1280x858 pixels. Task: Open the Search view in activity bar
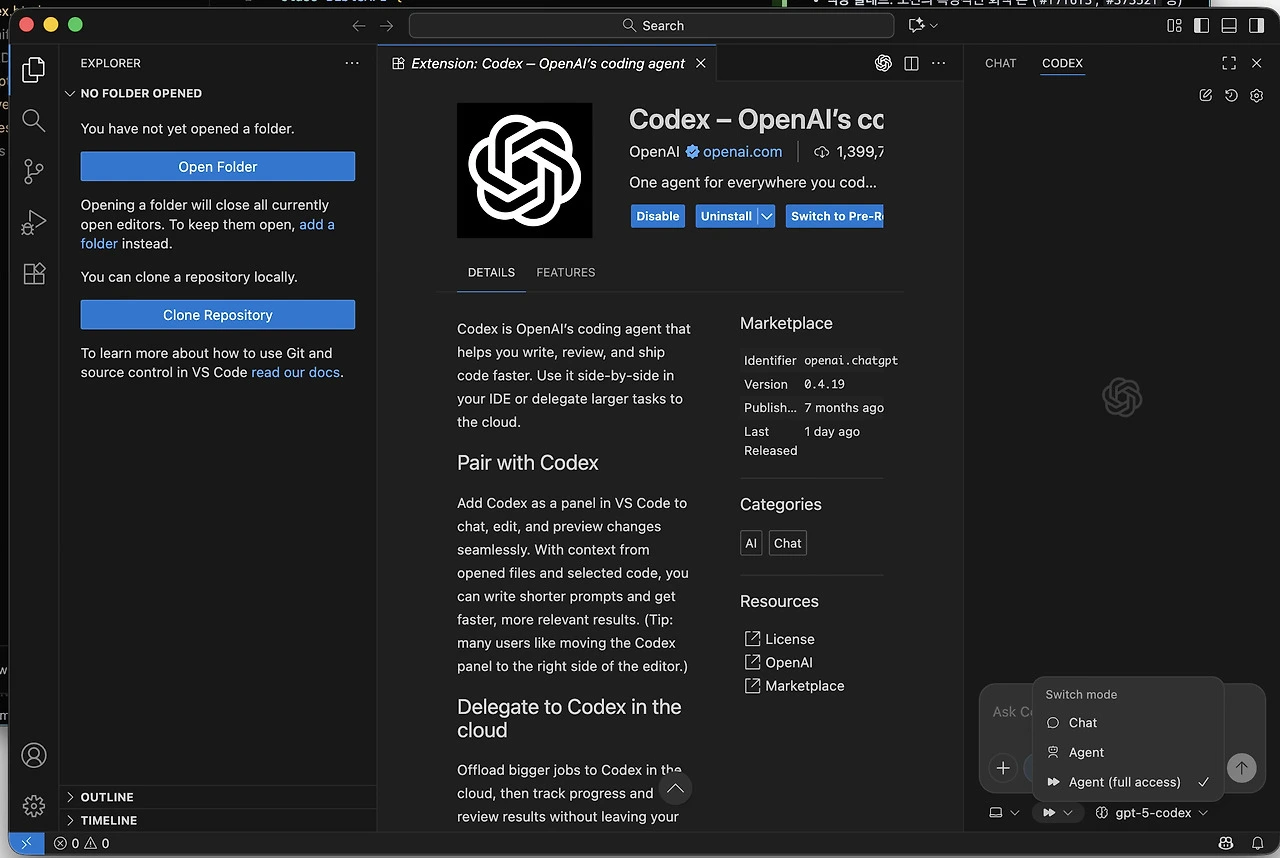[33, 121]
